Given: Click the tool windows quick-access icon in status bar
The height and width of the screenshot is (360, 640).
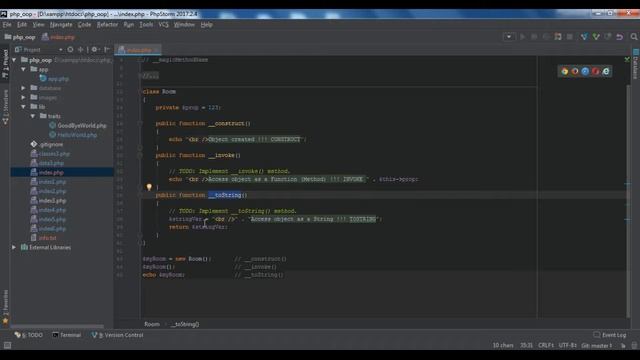Looking at the screenshot, I should point(7,345).
